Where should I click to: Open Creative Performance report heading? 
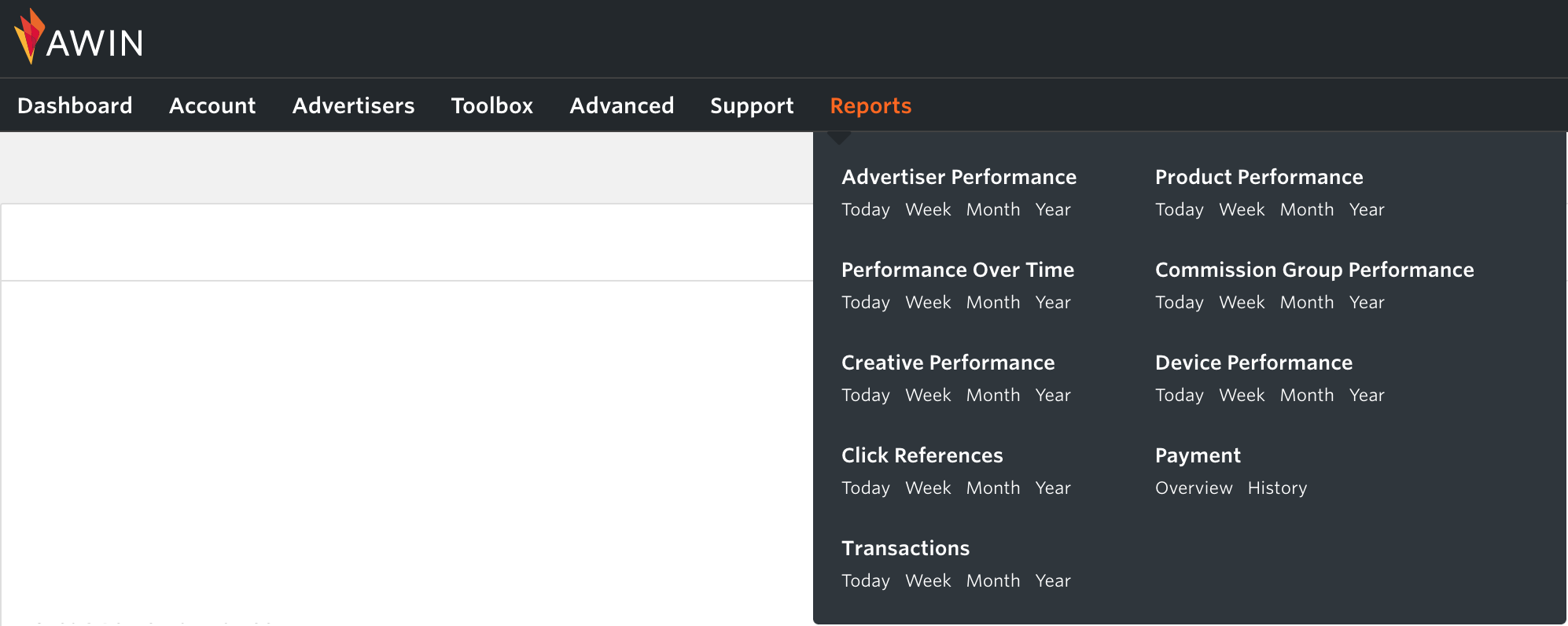click(x=948, y=363)
